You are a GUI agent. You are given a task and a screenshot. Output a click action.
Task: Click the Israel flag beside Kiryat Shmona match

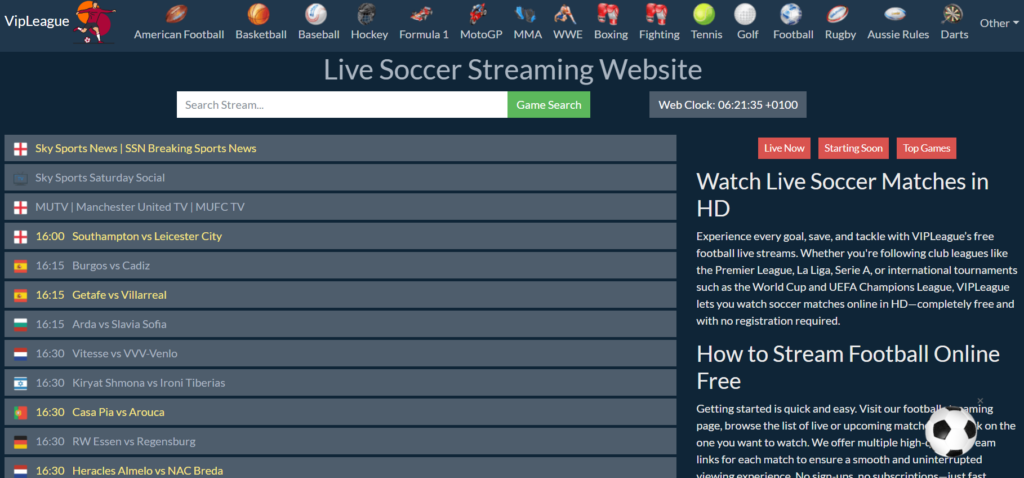[20, 383]
